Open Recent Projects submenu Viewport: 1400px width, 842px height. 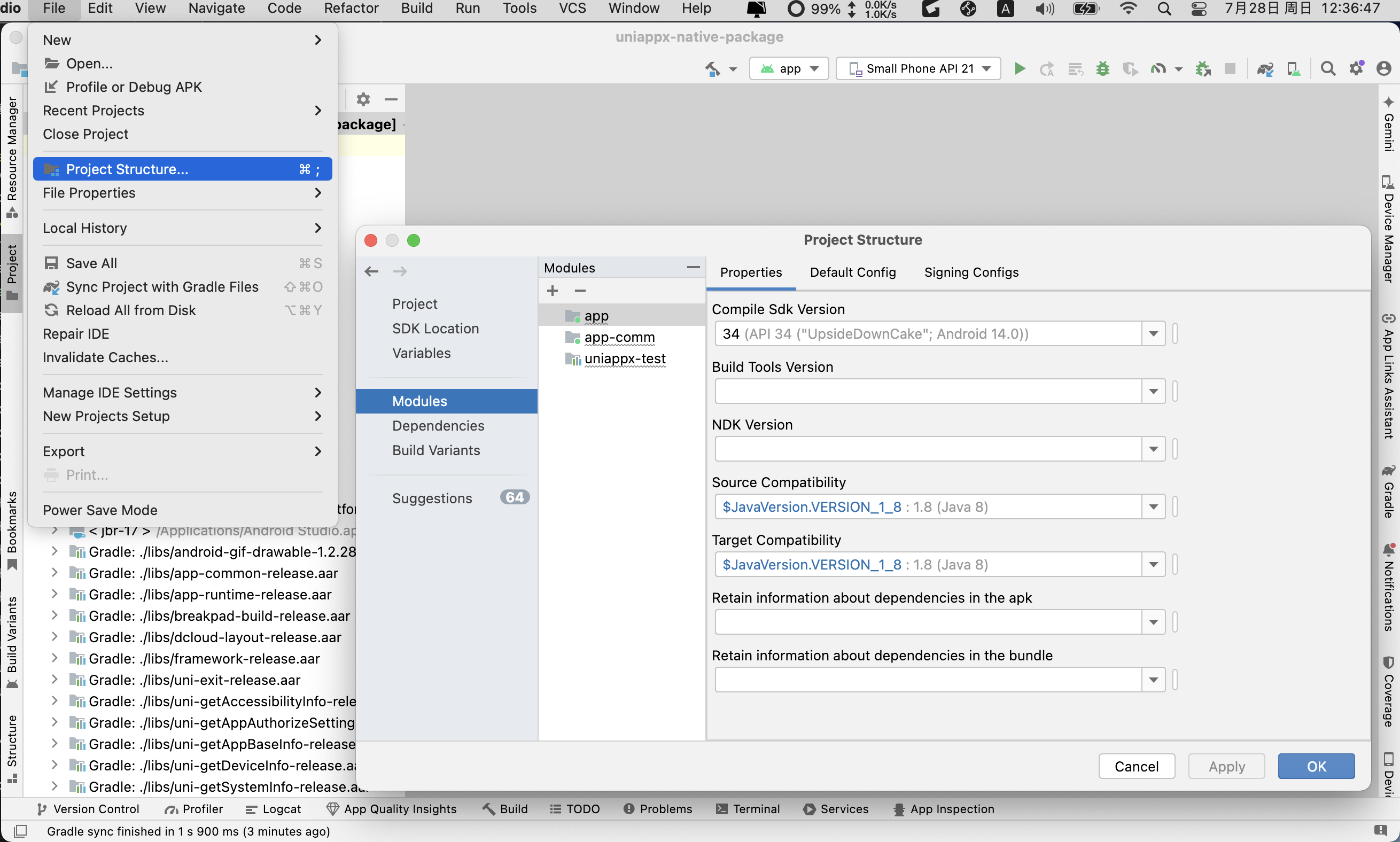[x=182, y=111]
